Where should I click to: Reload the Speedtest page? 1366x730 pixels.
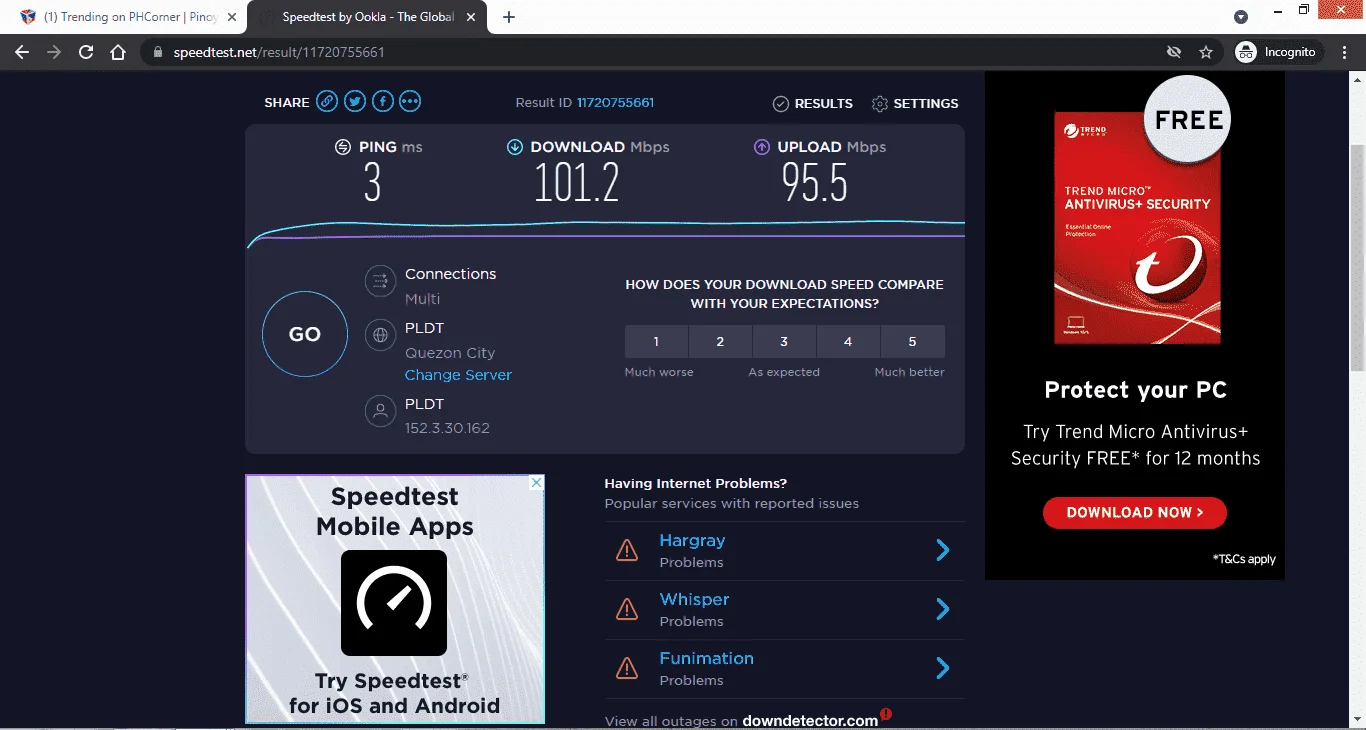coord(86,52)
